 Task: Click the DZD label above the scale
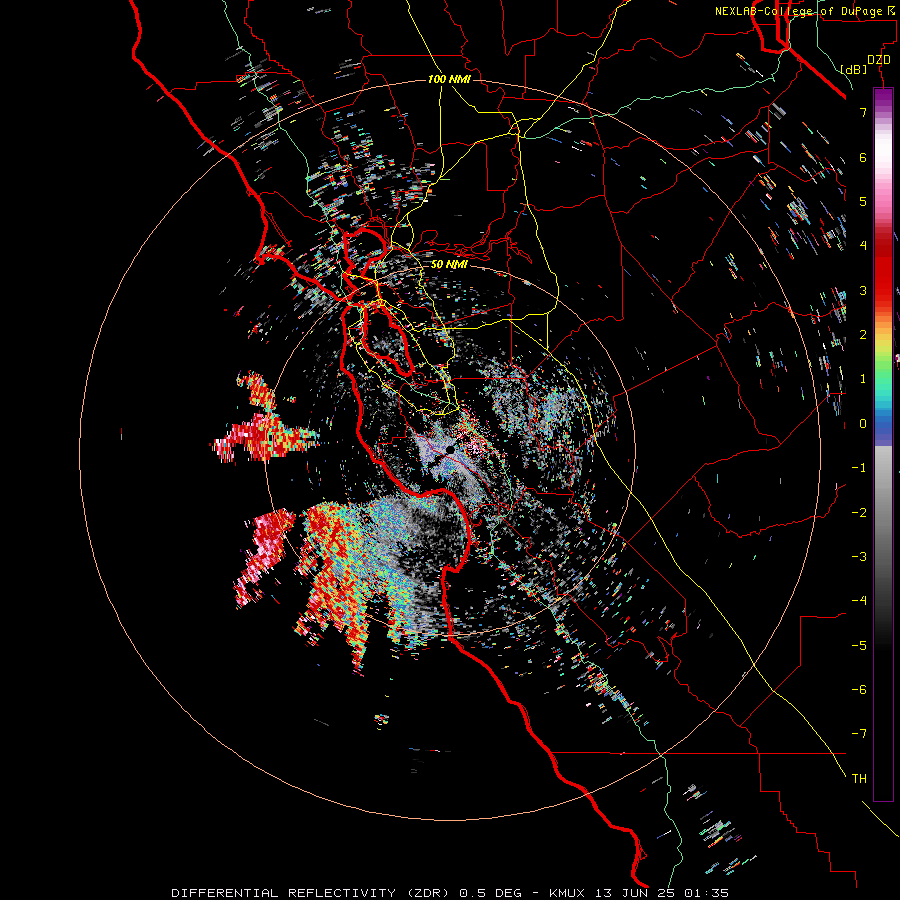pos(879,60)
